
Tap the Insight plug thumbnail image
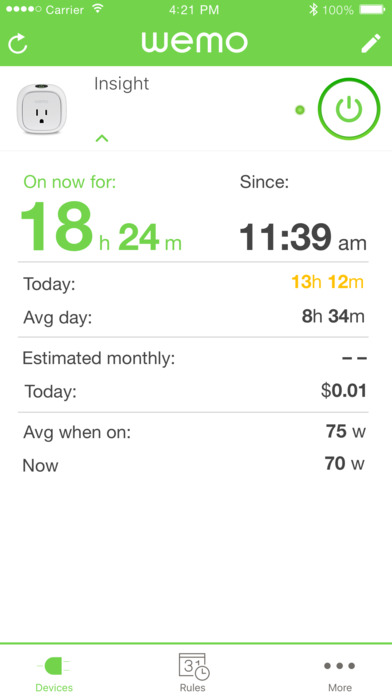(42, 109)
